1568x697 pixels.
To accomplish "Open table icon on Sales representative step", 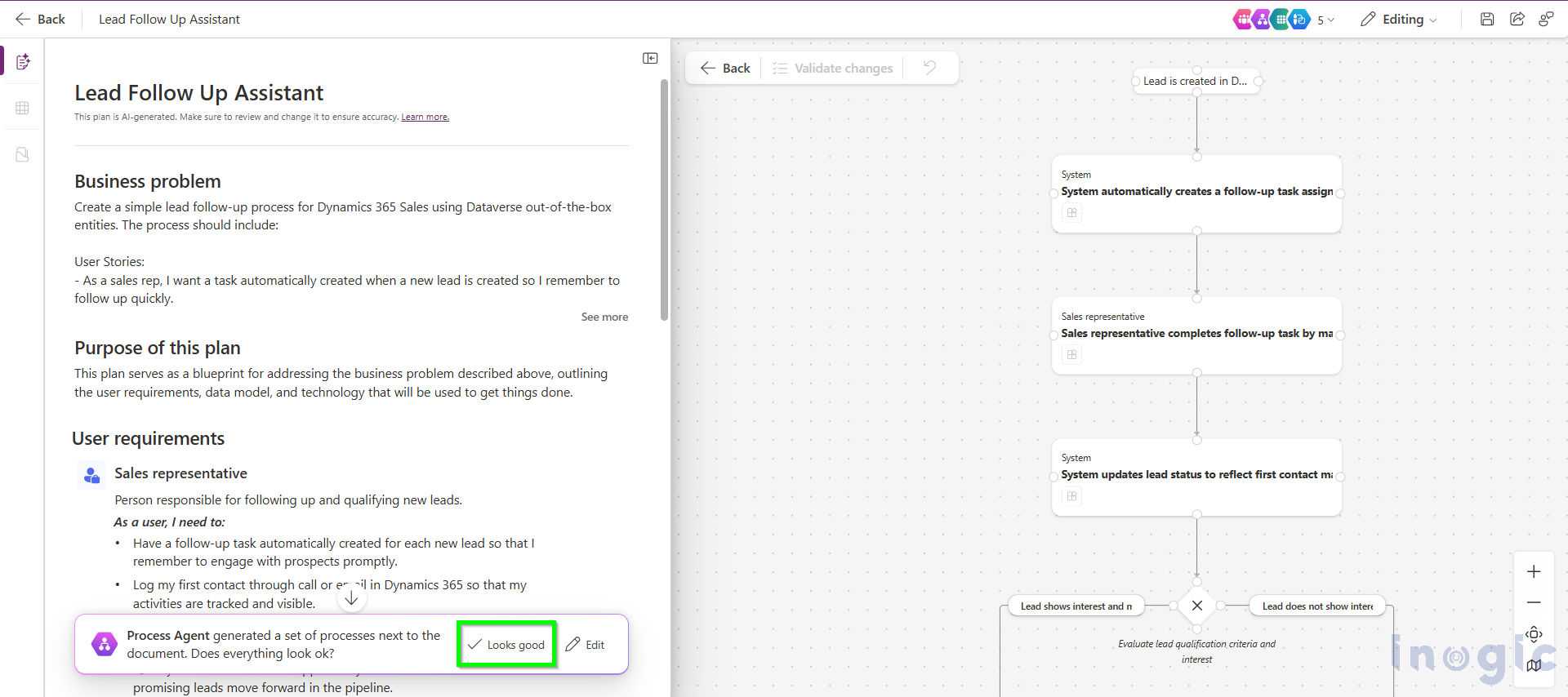I will [1071, 354].
